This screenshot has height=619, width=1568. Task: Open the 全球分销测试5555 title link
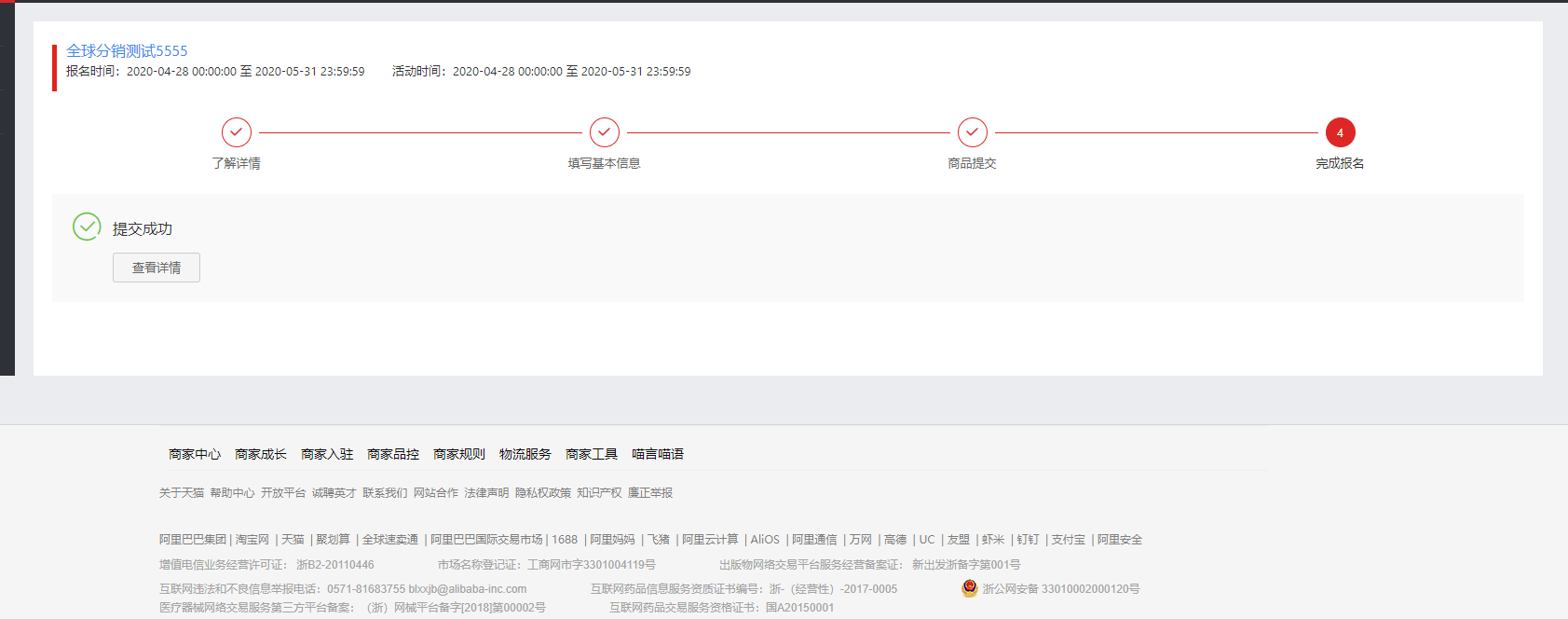click(127, 51)
